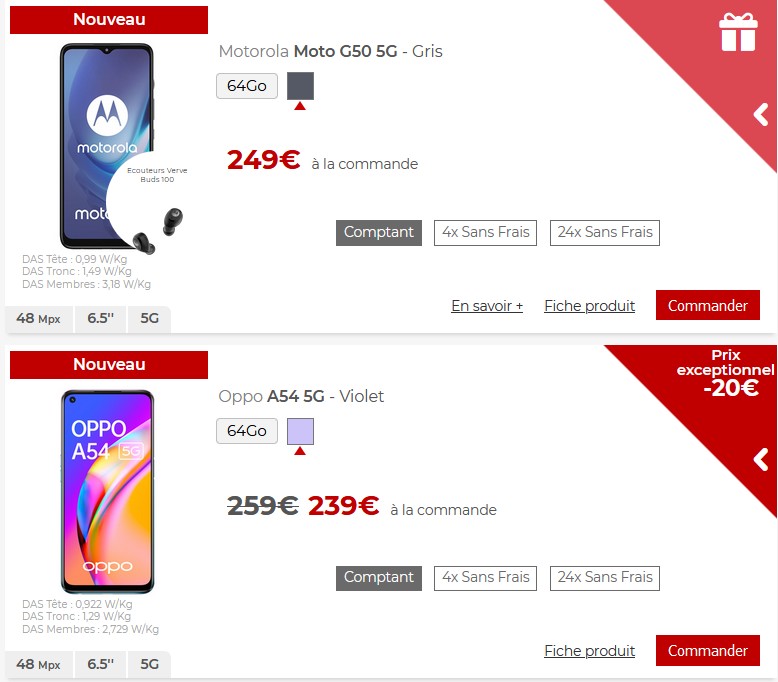Choose 24x Sans Frais for Oppo A54
The width and height of the screenshot is (778, 682).
coord(604,578)
